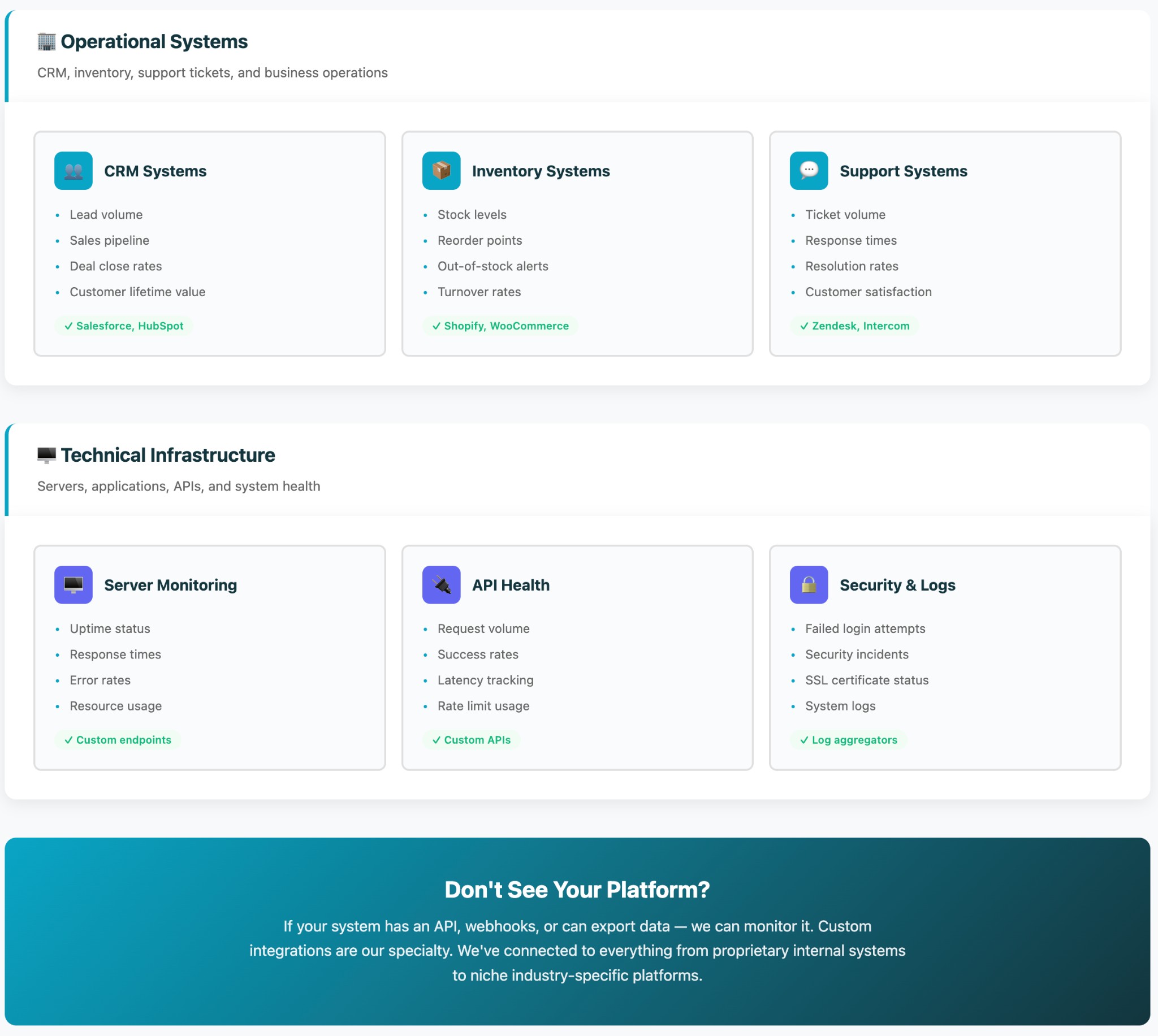Click the Operational Systems building icon
Viewport: 1158px width, 1036px height.
46,41
